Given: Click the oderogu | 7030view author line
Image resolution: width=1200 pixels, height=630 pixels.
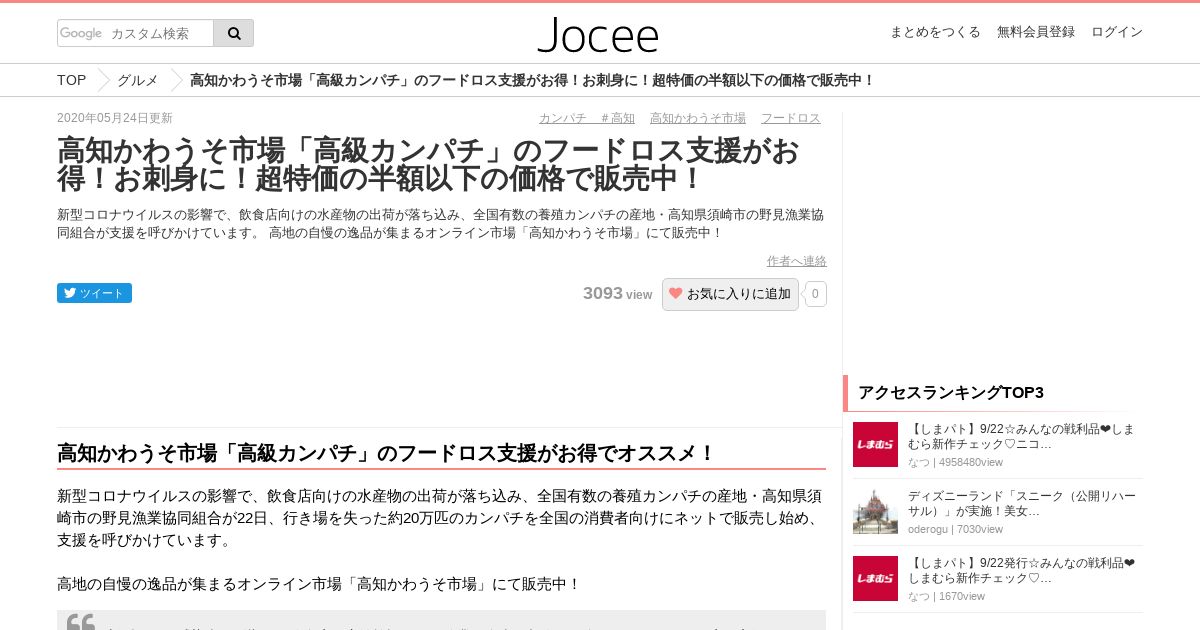Looking at the screenshot, I should [955, 529].
